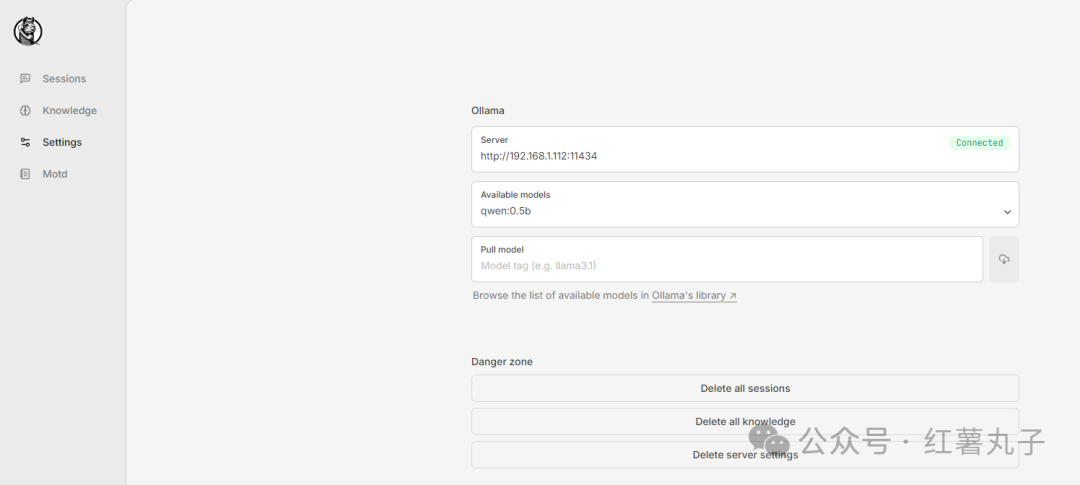The width and height of the screenshot is (1080, 485).
Task: Expand the Available models chevron
Action: click(1007, 212)
